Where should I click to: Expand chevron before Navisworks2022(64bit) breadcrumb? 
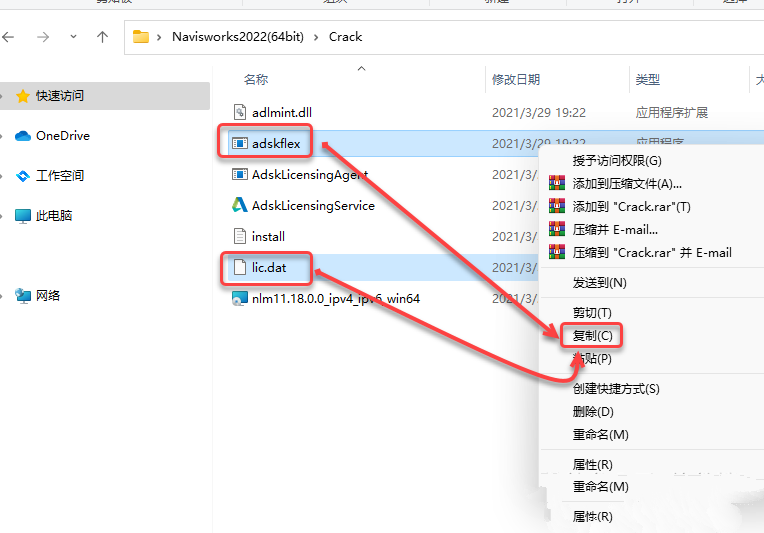click(159, 37)
